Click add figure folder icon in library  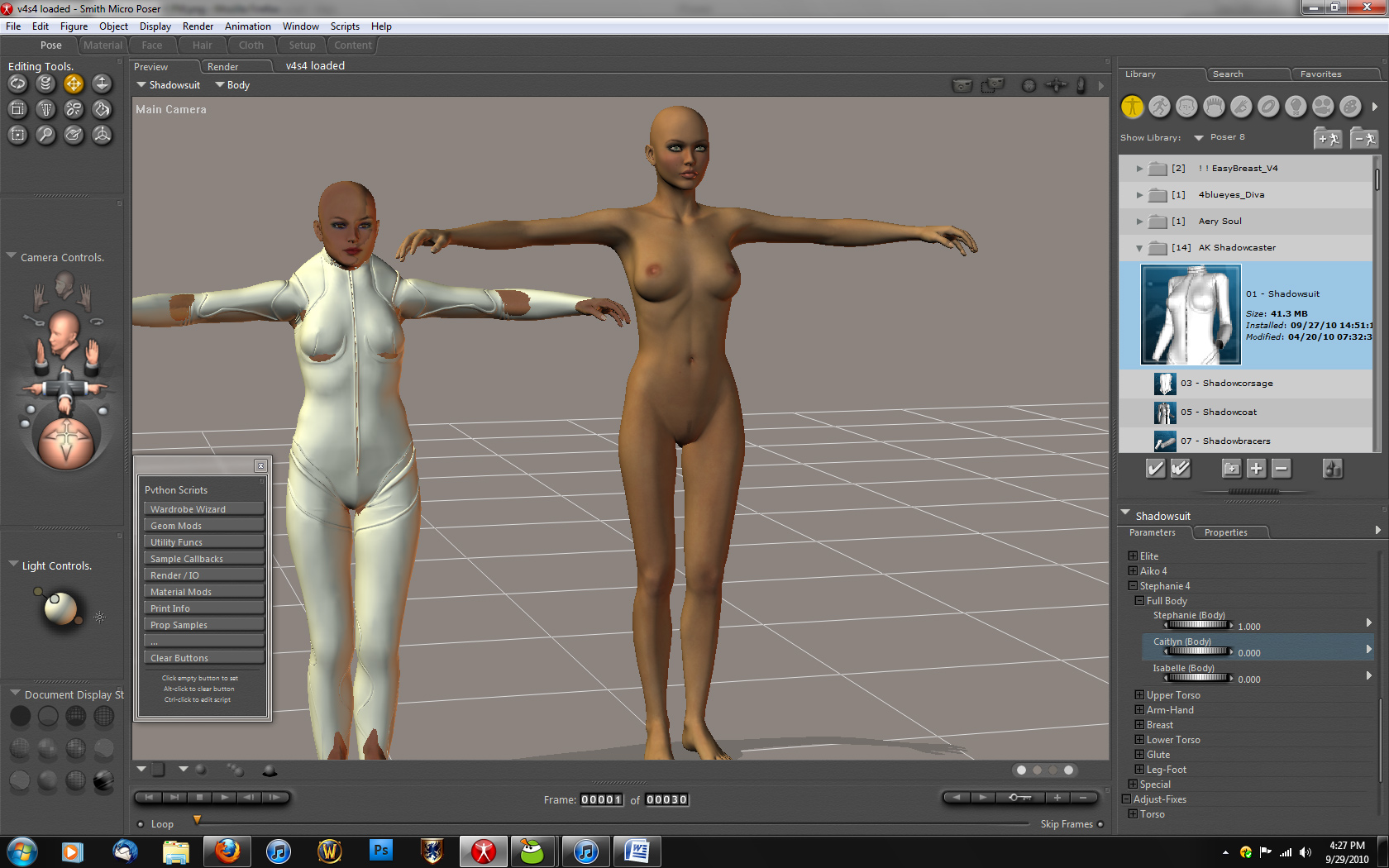[x=1328, y=138]
